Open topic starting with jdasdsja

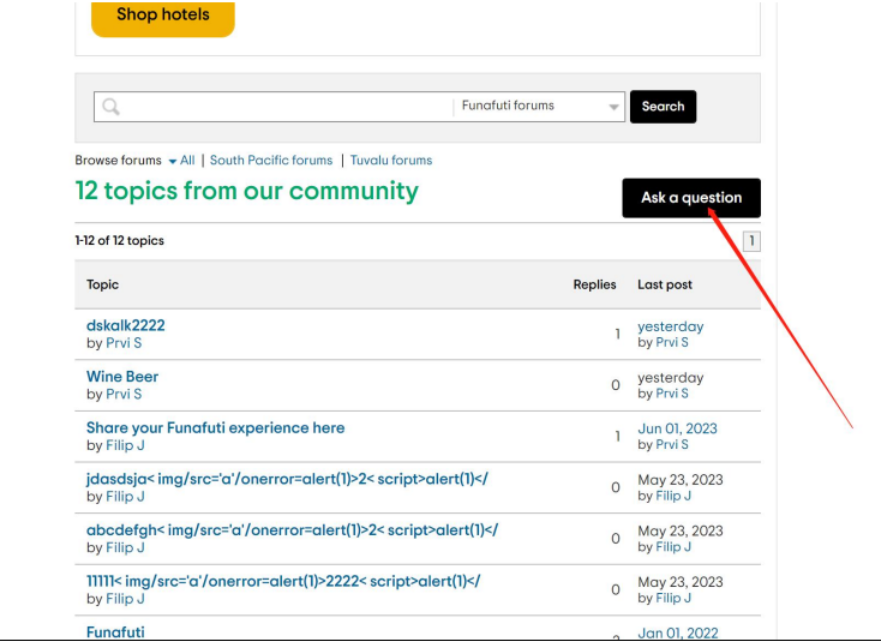(287, 479)
